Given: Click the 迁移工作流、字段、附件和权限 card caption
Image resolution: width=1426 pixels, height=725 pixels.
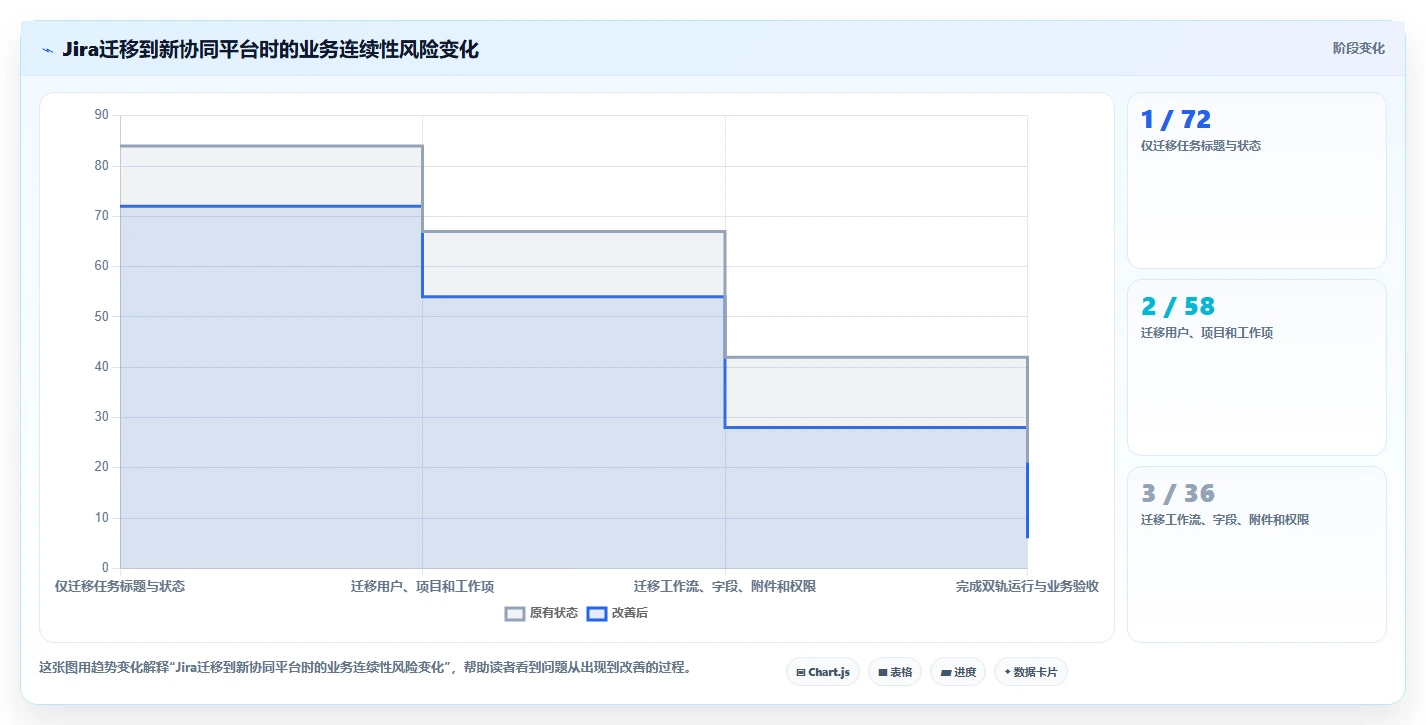Looking at the screenshot, I should [1225, 520].
